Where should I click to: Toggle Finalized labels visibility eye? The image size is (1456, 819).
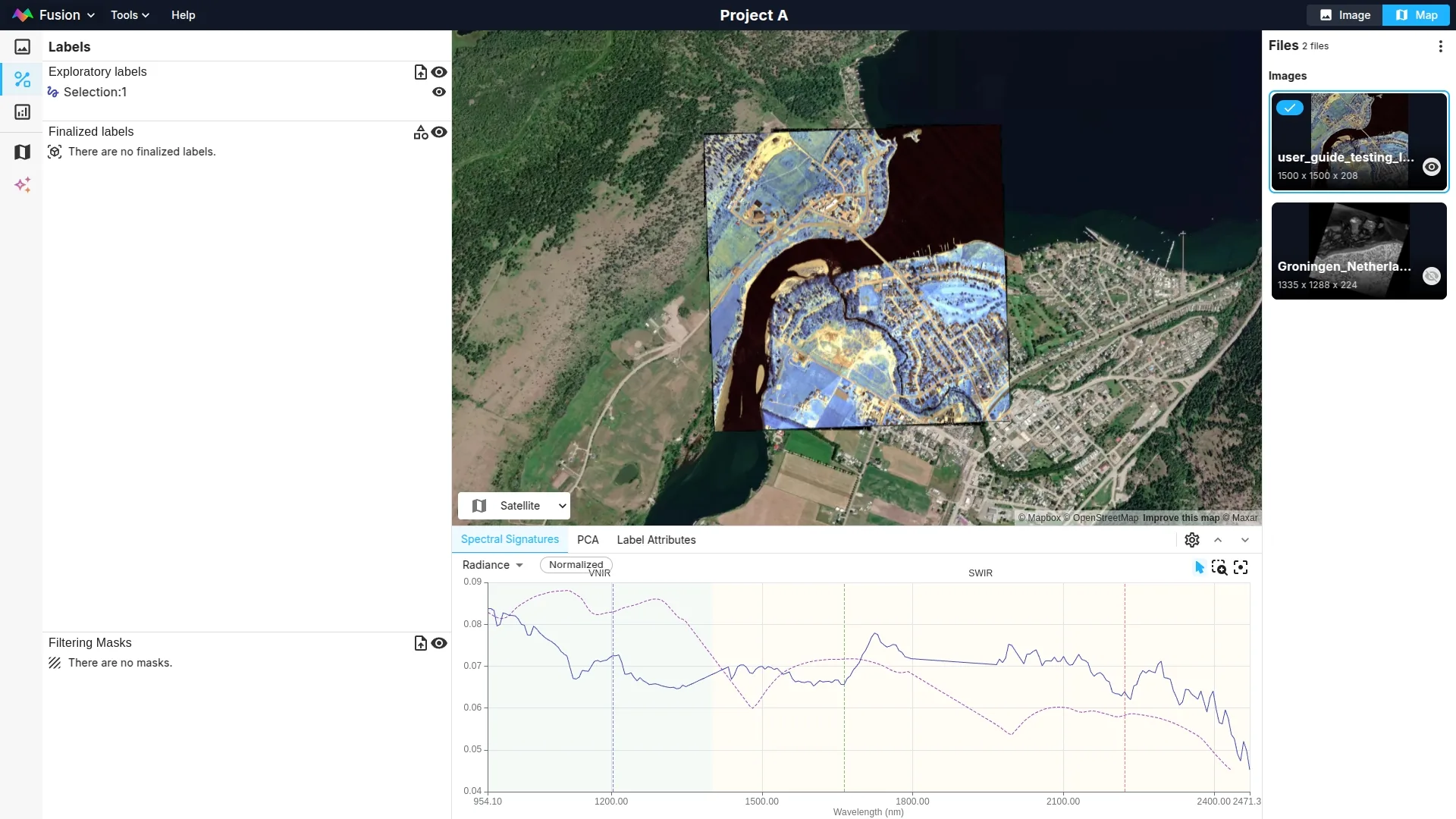pyautogui.click(x=438, y=132)
